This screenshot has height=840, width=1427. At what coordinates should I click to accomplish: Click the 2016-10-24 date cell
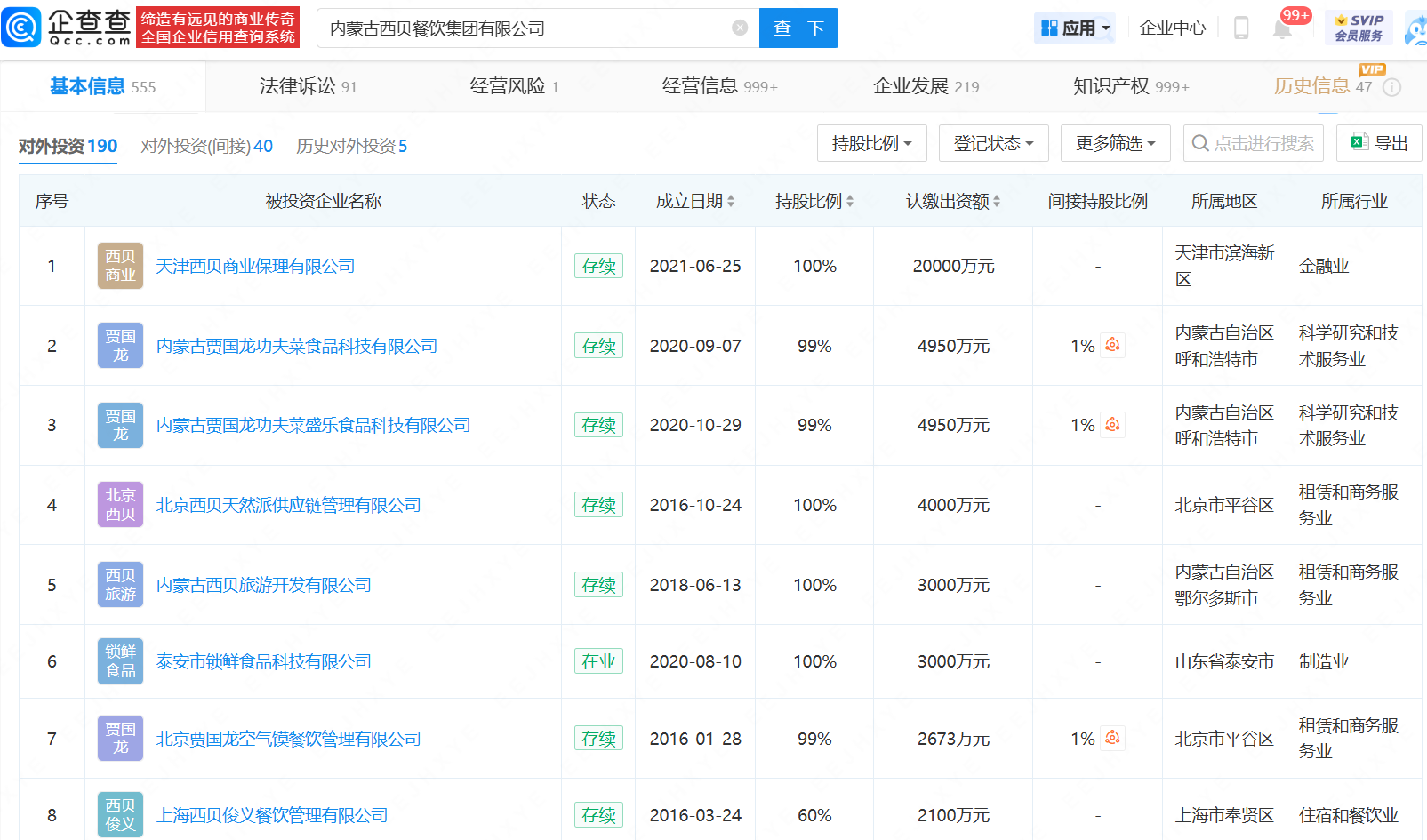695,505
